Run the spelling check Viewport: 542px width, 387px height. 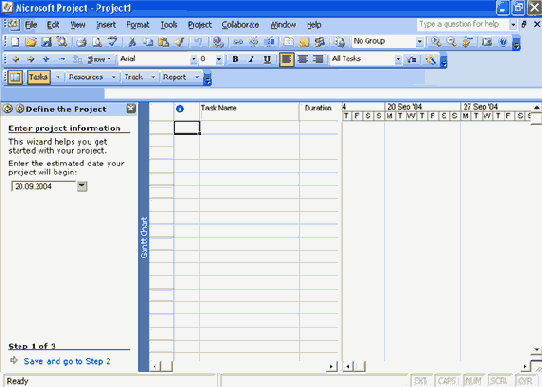coord(112,42)
